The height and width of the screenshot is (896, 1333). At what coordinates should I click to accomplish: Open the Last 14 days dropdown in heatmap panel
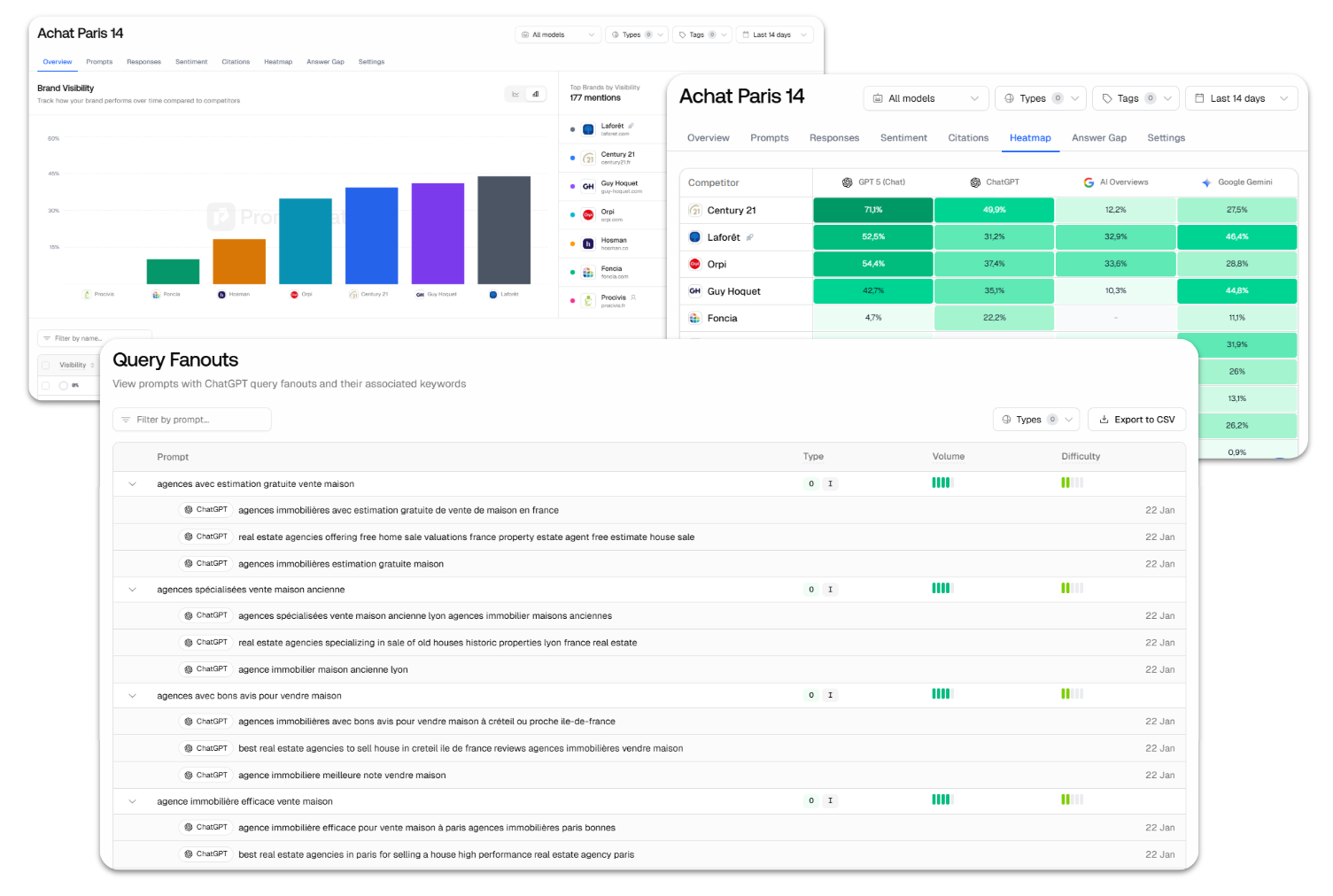[1240, 98]
